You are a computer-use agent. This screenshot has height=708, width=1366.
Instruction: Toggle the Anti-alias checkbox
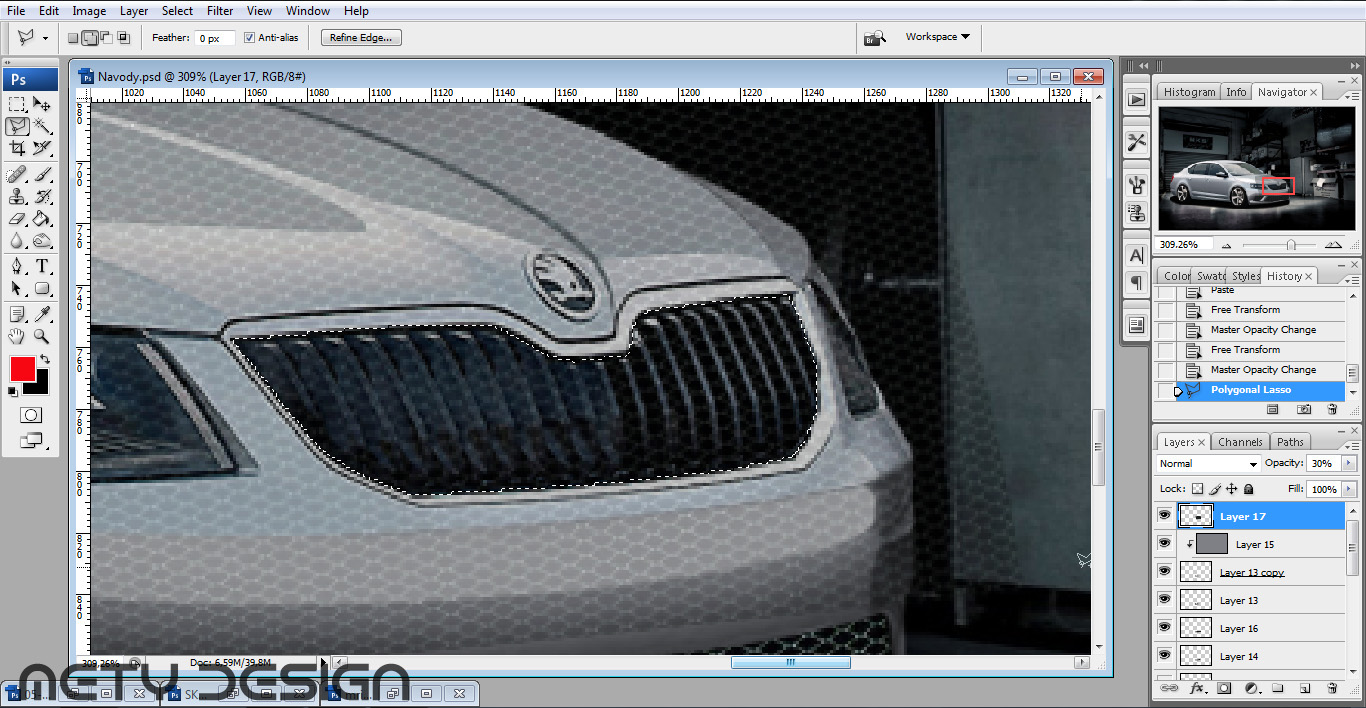click(x=249, y=38)
